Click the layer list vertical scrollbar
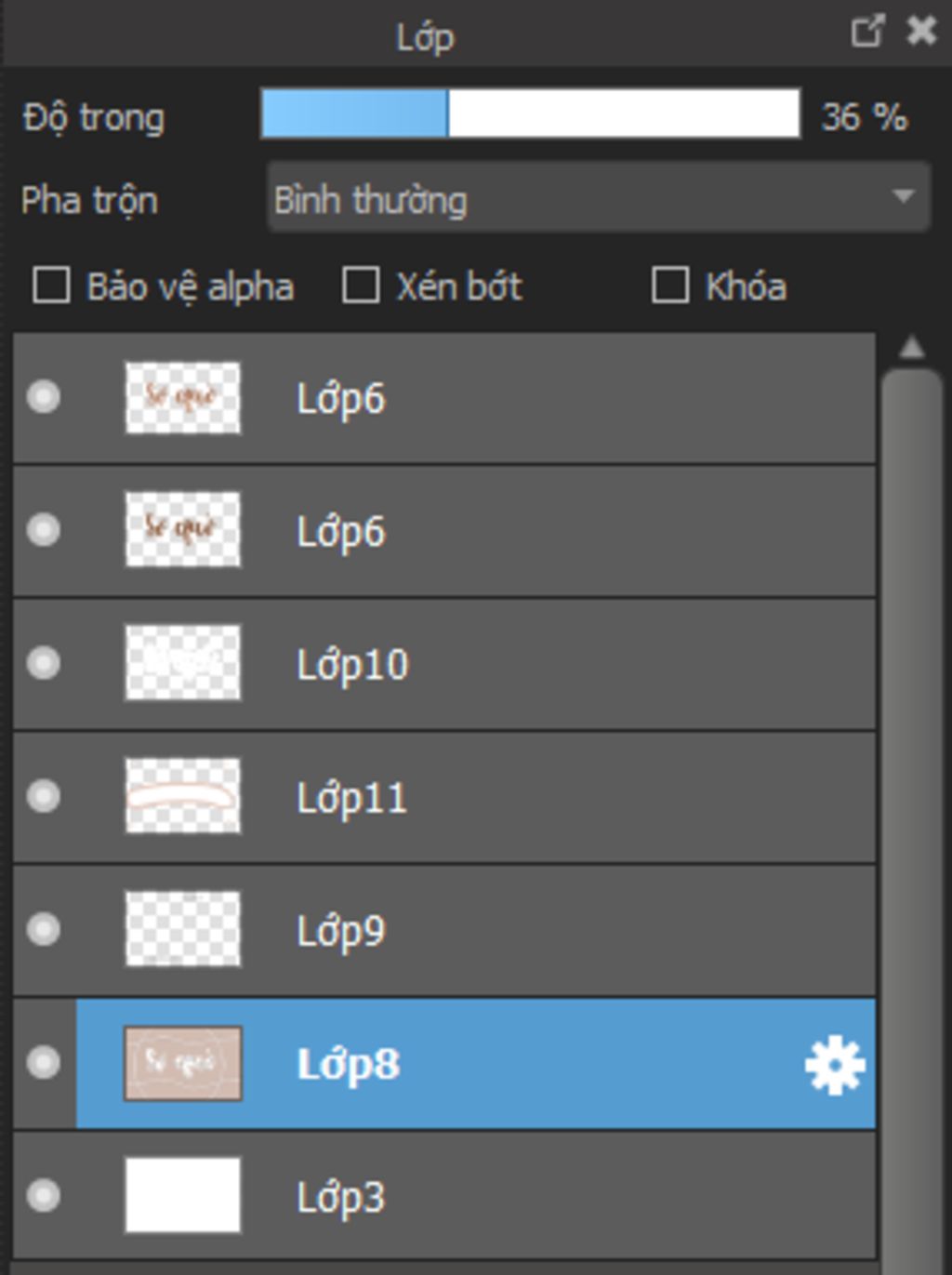Viewport: 952px width, 1275px height. click(912, 744)
